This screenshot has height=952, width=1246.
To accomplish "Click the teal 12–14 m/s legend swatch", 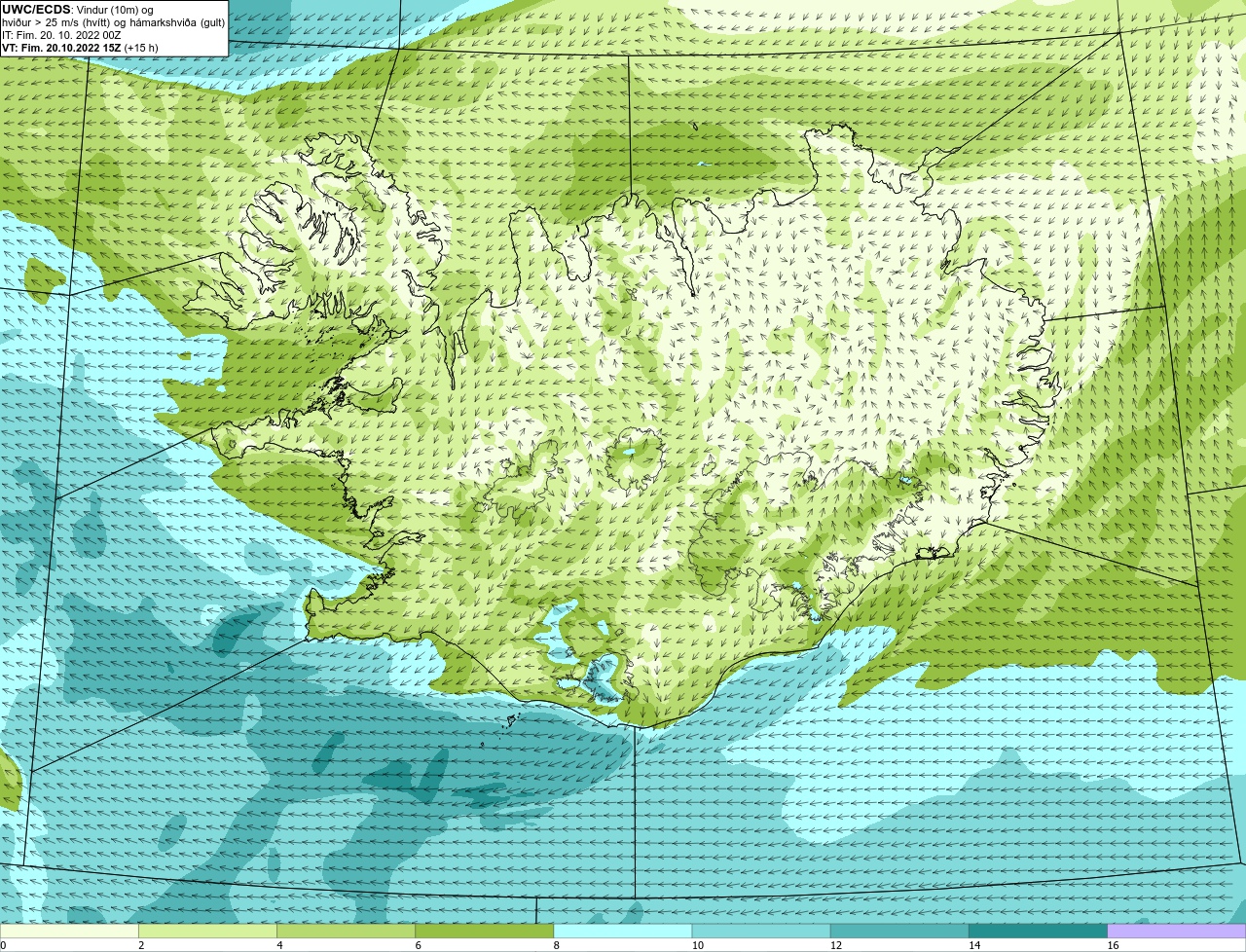I will 899,932.
